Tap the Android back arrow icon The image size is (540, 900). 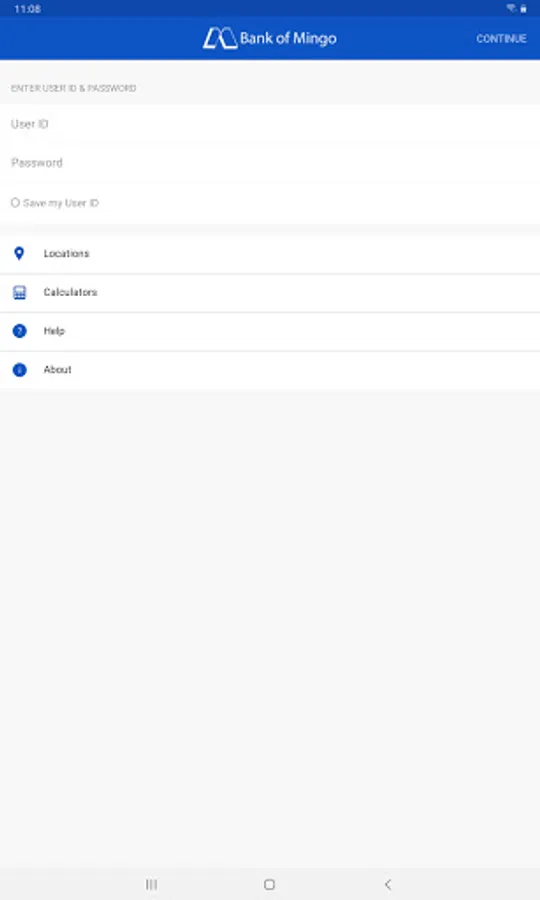click(x=388, y=885)
